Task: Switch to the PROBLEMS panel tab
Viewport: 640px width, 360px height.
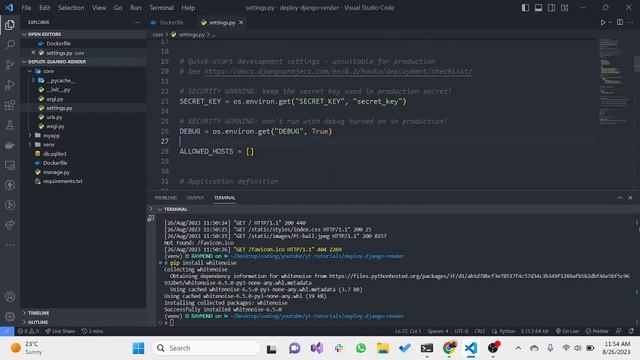Action: coord(166,198)
